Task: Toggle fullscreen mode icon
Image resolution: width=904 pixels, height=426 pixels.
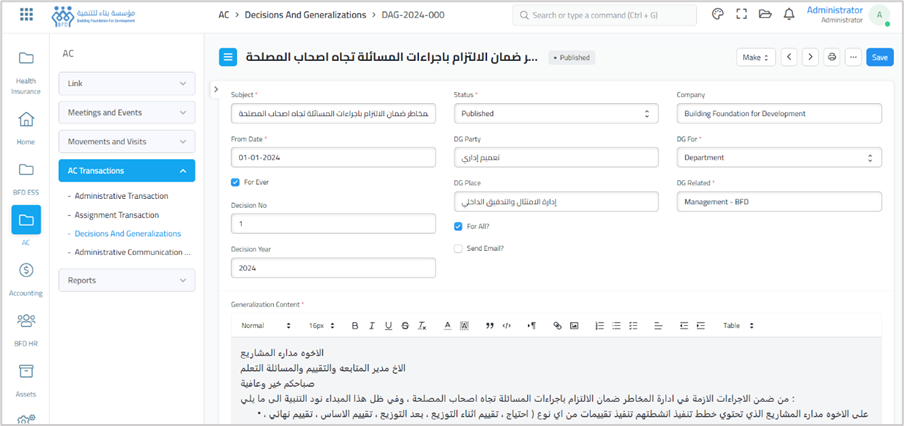Action: [741, 15]
